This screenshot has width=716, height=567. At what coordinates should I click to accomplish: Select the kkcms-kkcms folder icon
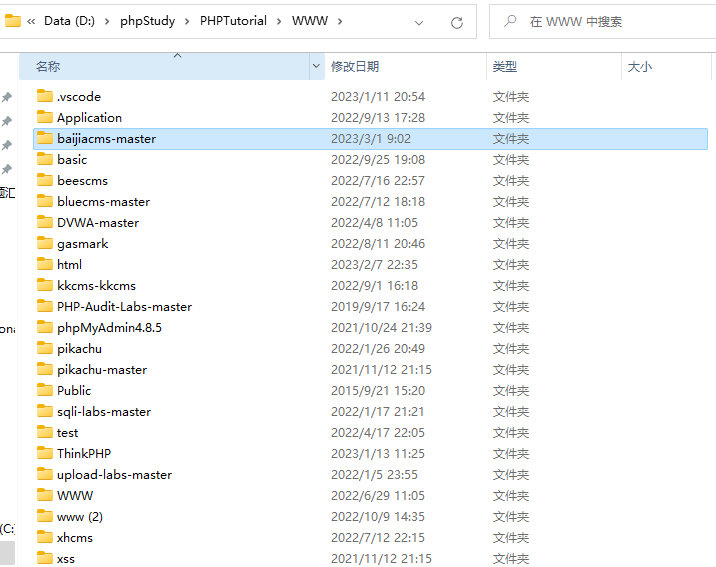pyautogui.click(x=45, y=285)
